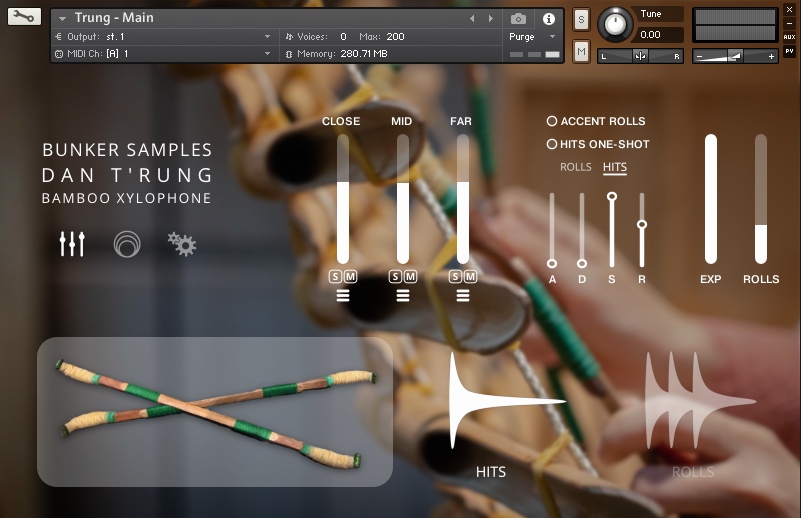Open the CLOSE mic output menu icon
Screen dimensions: 801x518
point(343,295)
